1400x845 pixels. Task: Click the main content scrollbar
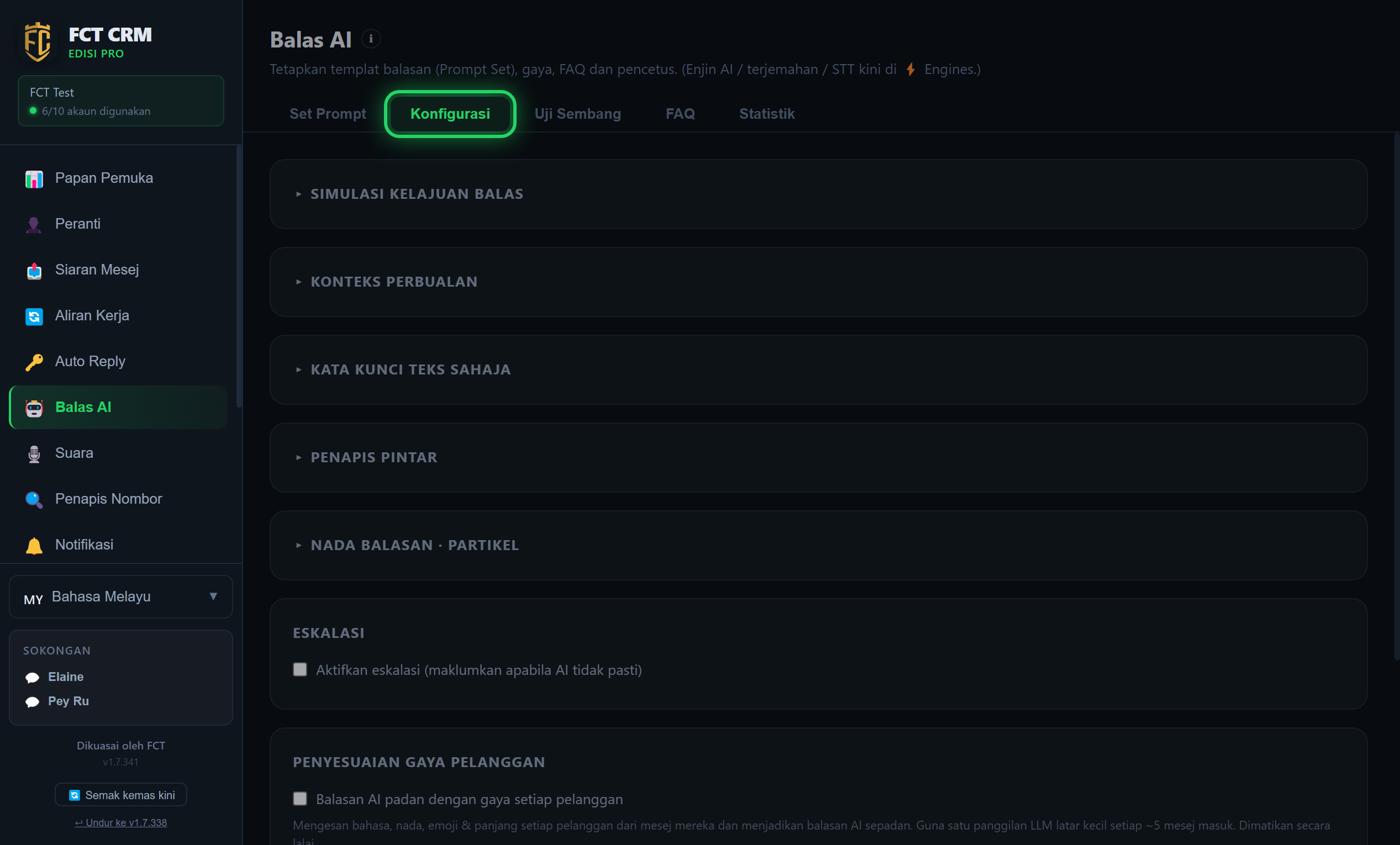coord(1397,398)
